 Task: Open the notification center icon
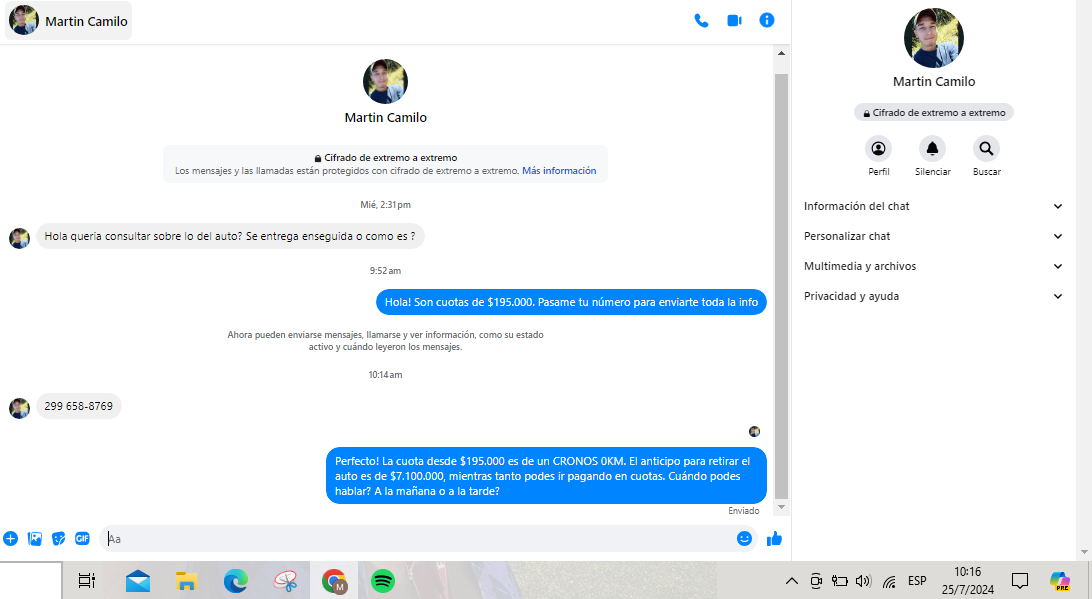point(1020,580)
